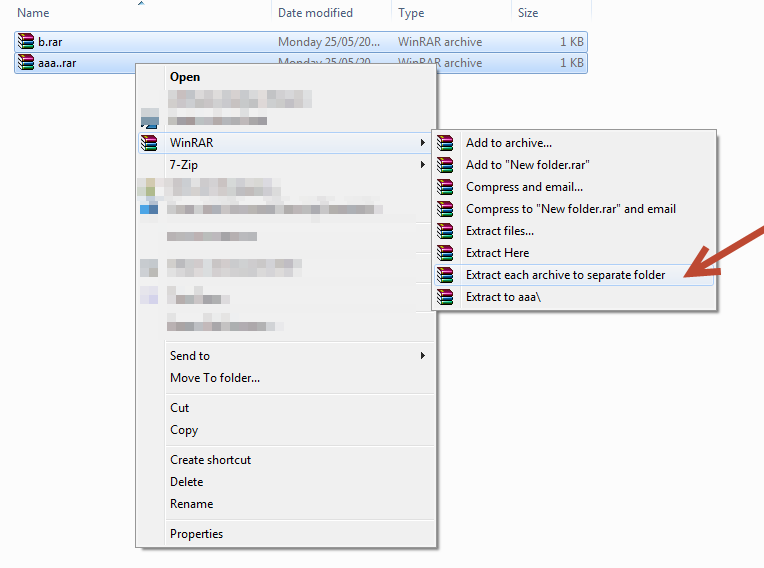Choose Rename in the context menu
The image size is (764, 568).
[191, 504]
